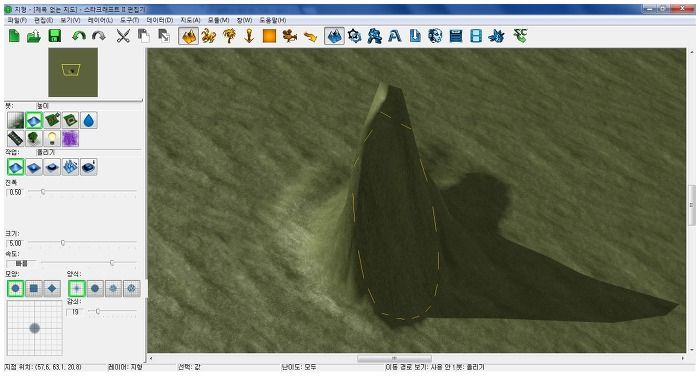Select the purple Creep brush
The height and width of the screenshot is (376, 700).
click(x=71, y=138)
